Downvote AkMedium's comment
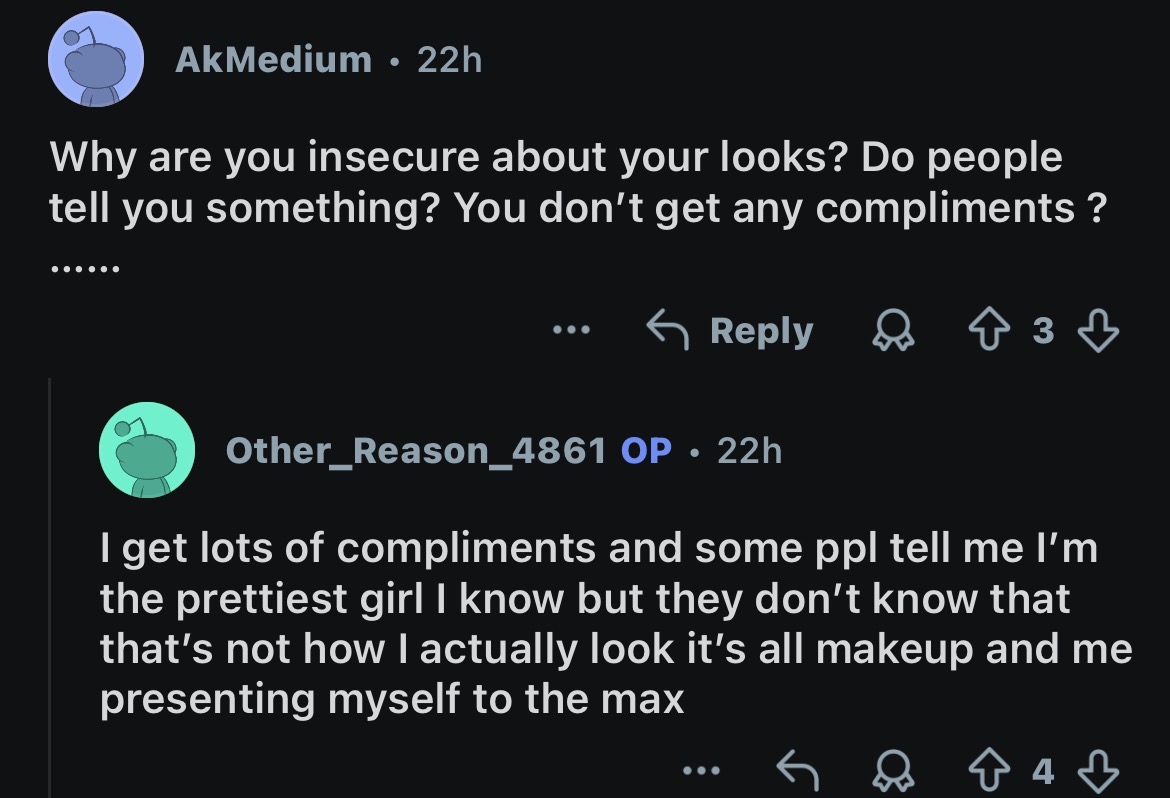The image size is (1170, 798). [1098, 331]
